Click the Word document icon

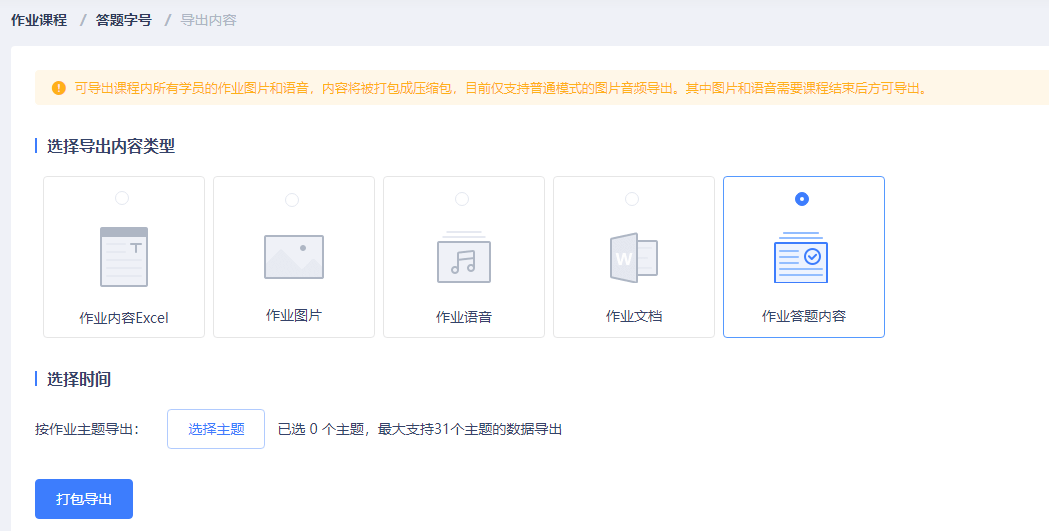634,257
